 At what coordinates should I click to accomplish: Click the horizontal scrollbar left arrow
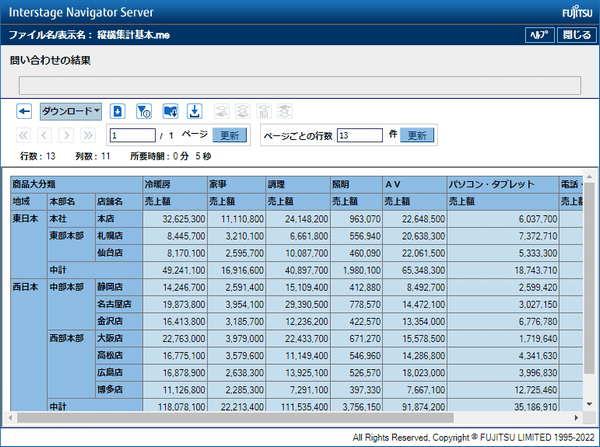pyautogui.click(x=11, y=418)
